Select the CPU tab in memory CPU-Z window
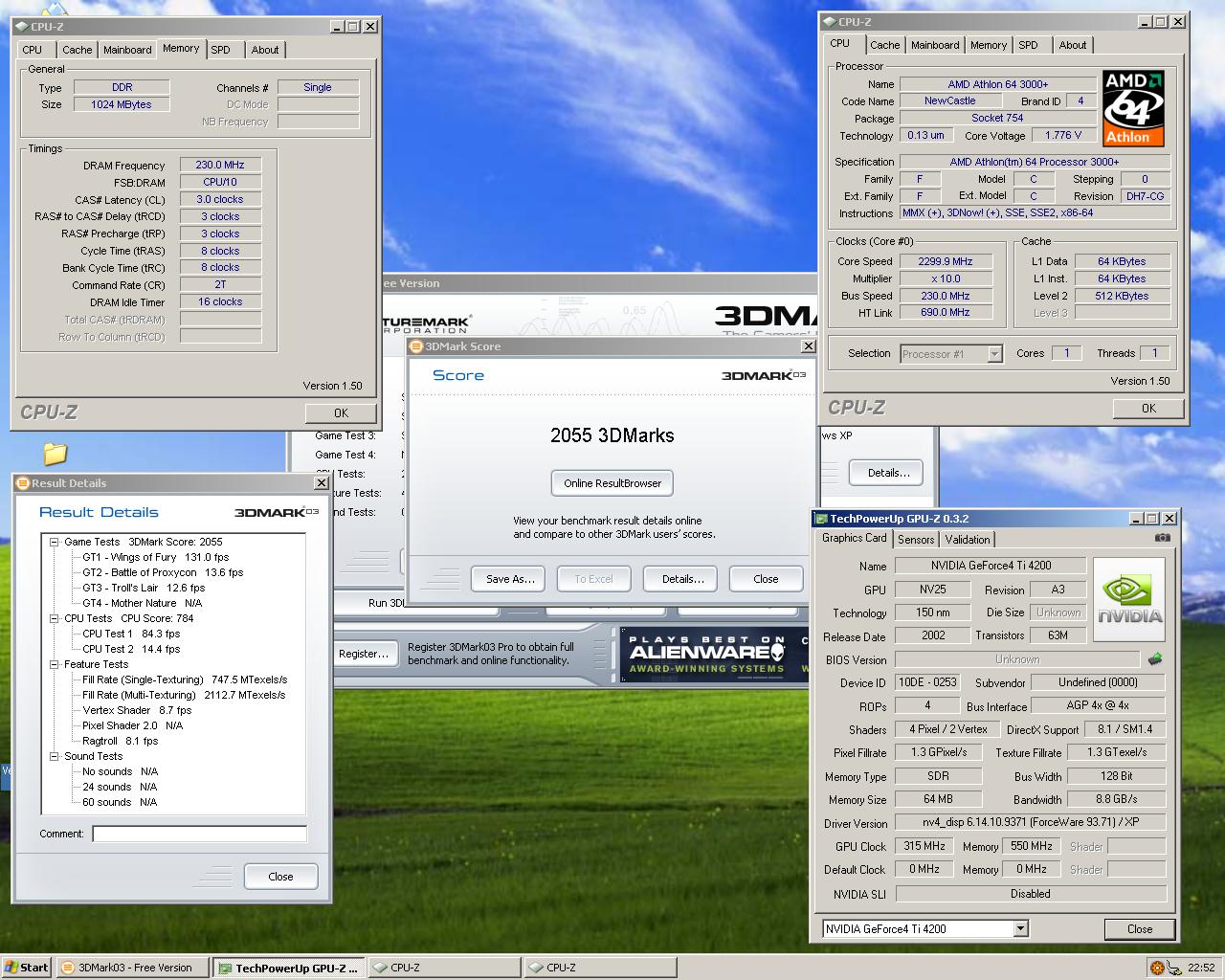Image resolution: width=1225 pixels, height=980 pixels. (33, 50)
